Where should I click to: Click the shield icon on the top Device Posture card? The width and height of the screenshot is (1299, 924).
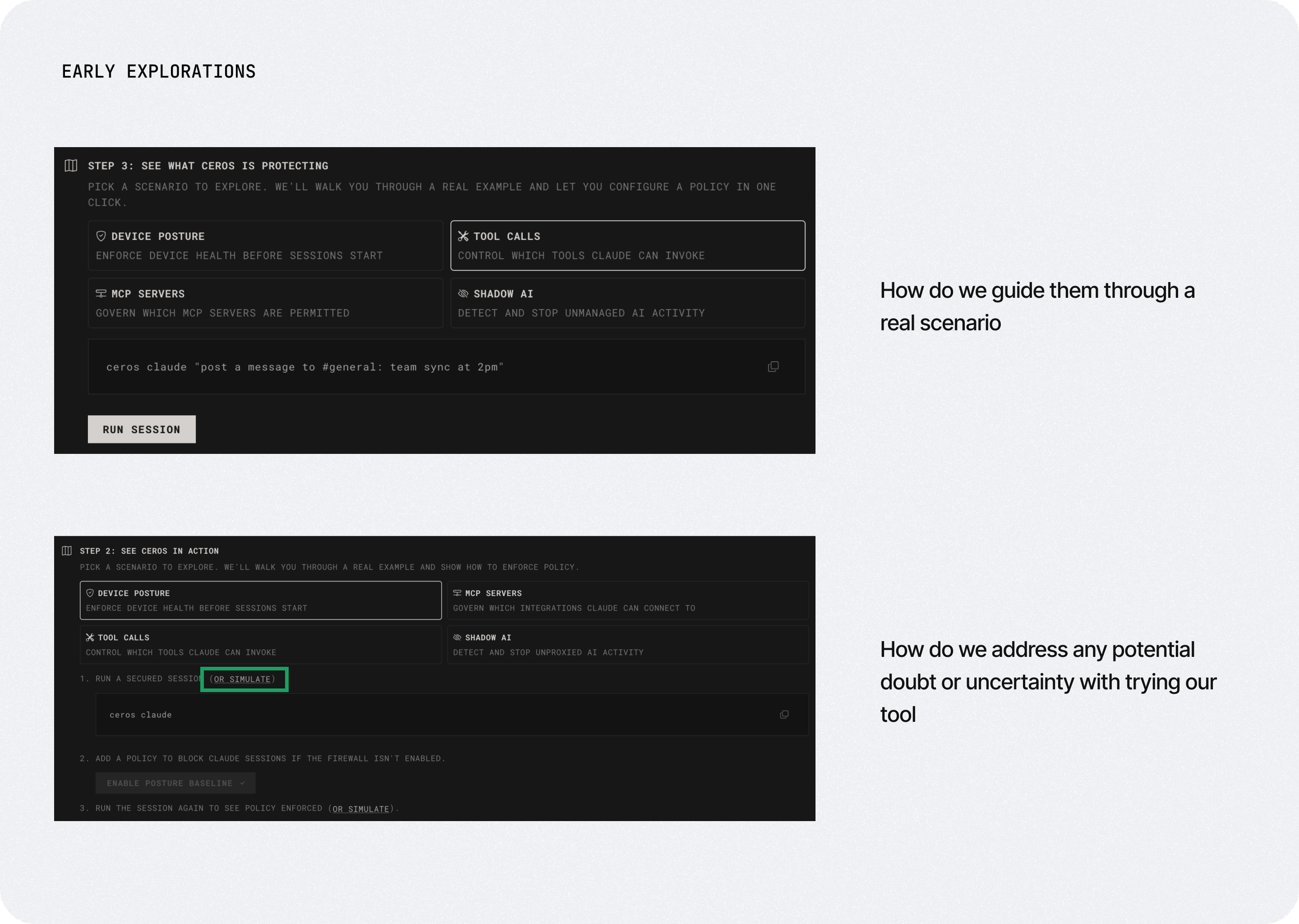101,236
